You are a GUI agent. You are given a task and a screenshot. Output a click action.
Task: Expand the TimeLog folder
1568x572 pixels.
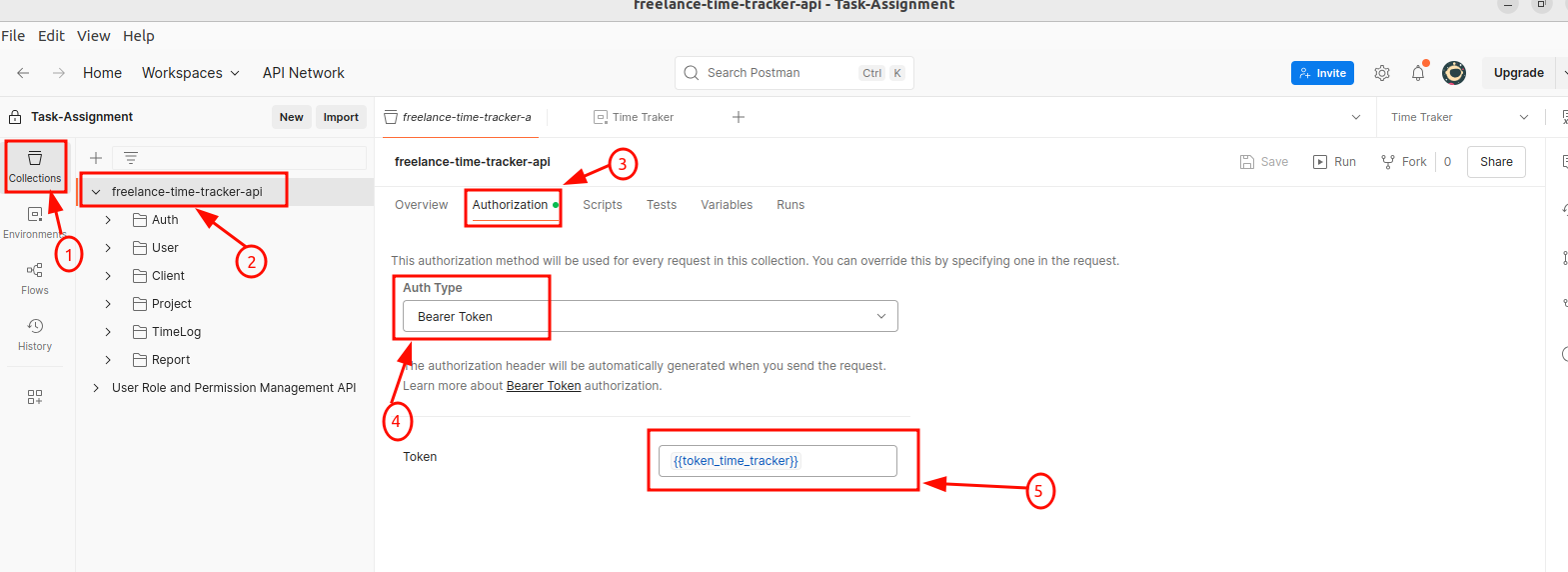coord(108,332)
